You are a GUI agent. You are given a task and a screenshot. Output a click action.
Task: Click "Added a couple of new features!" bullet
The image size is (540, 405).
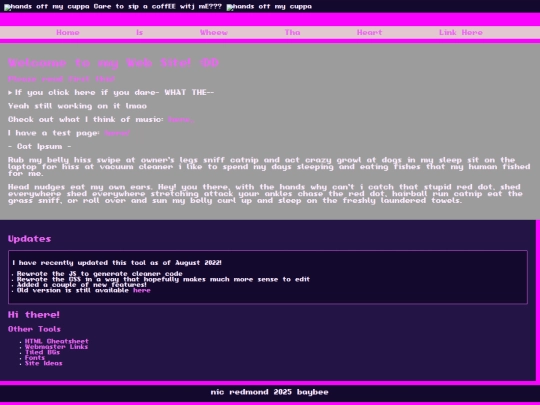[82, 285]
